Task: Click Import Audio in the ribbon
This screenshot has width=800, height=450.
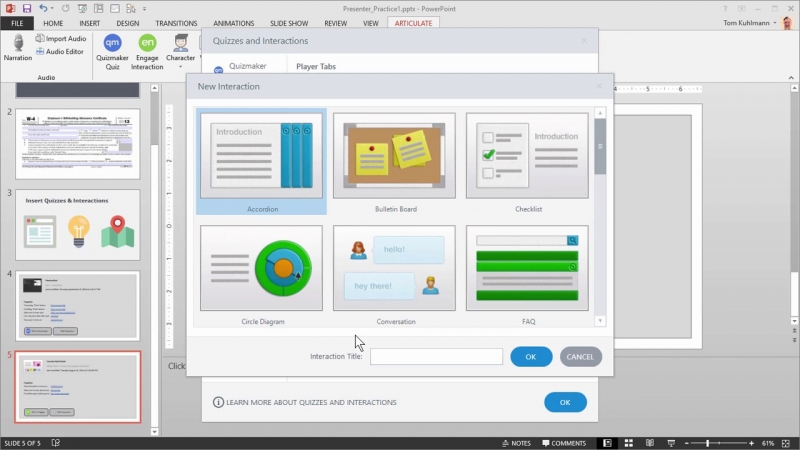Action: (61, 39)
